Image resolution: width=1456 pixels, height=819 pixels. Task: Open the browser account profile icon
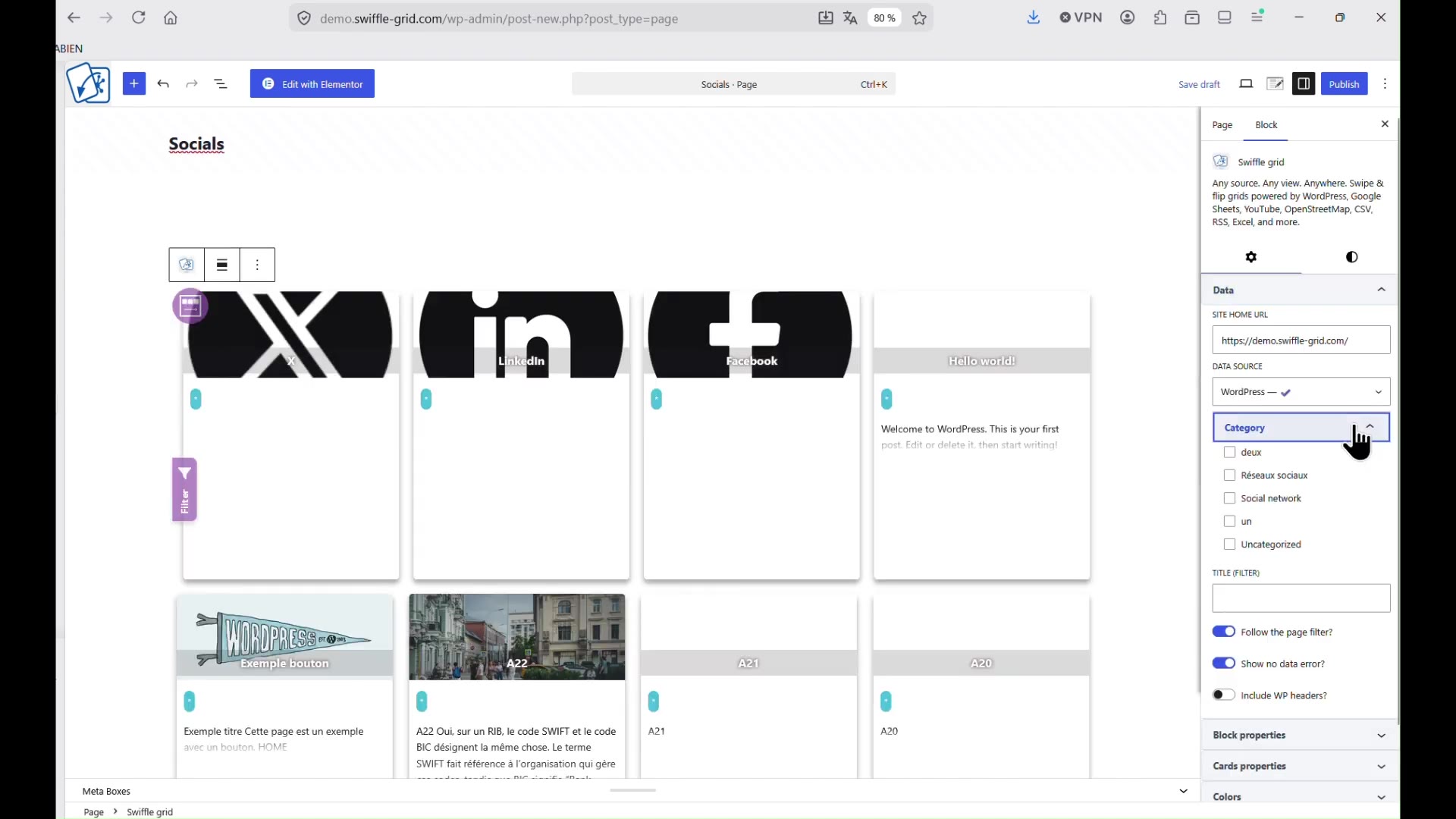1128,17
